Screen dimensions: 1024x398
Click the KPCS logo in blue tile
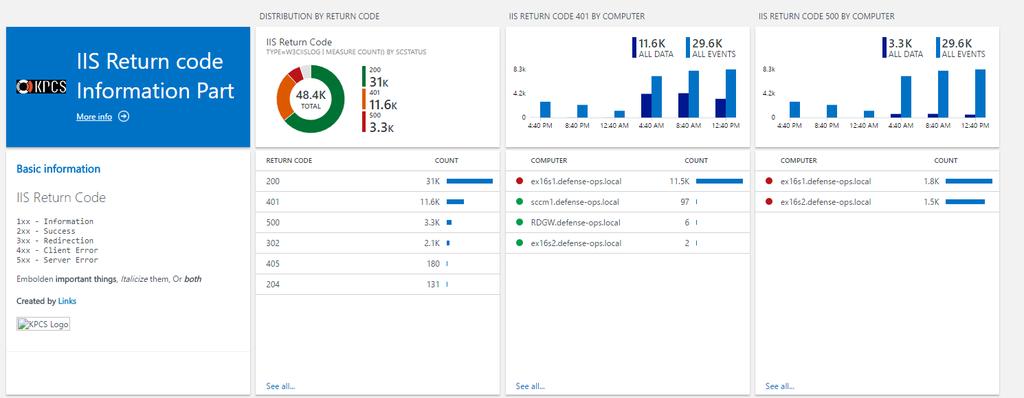point(41,87)
